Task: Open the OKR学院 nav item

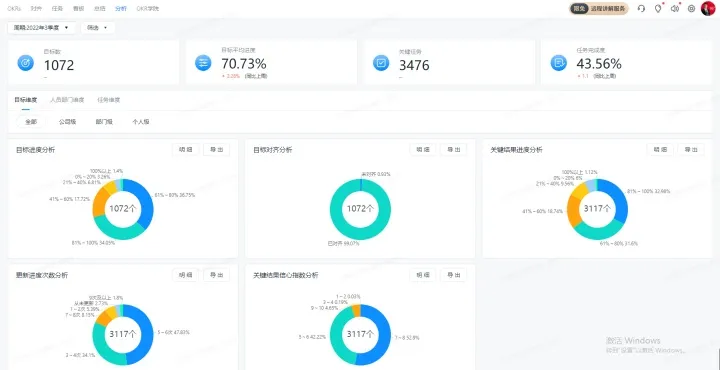Action: pos(148,8)
